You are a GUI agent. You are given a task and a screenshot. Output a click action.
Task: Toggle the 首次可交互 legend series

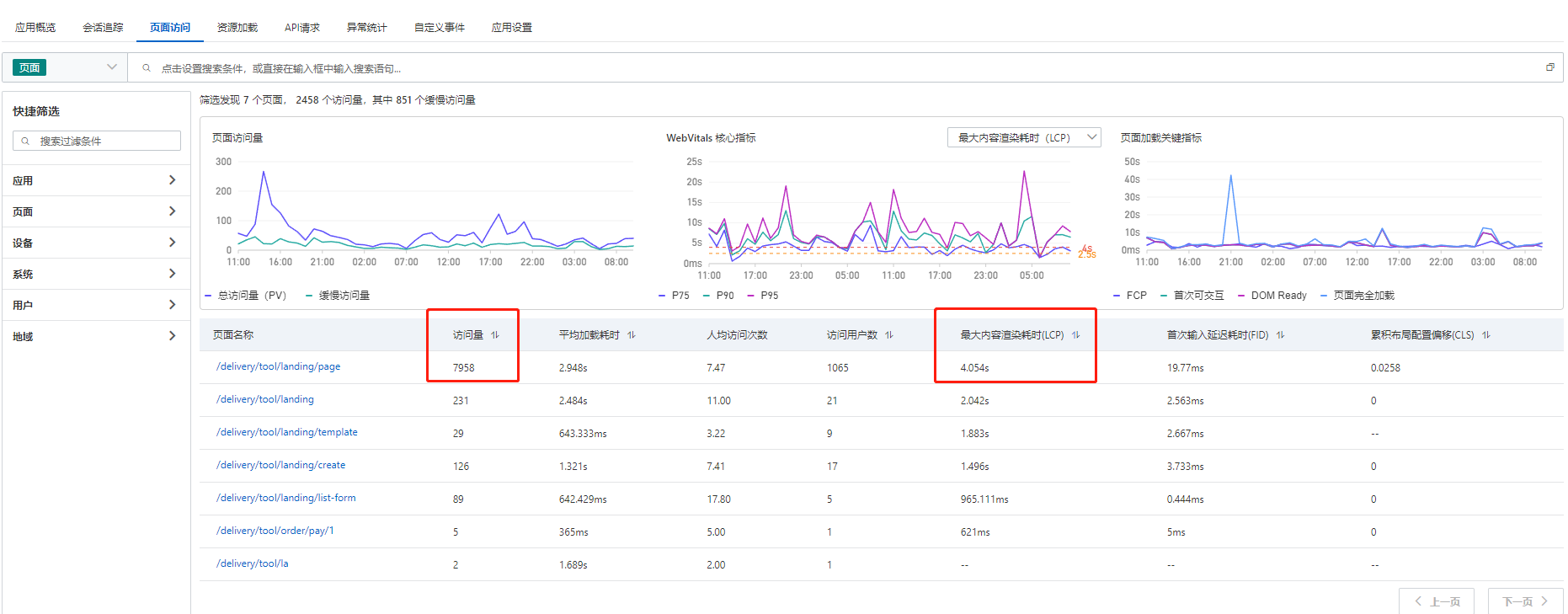click(x=1192, y=296)
